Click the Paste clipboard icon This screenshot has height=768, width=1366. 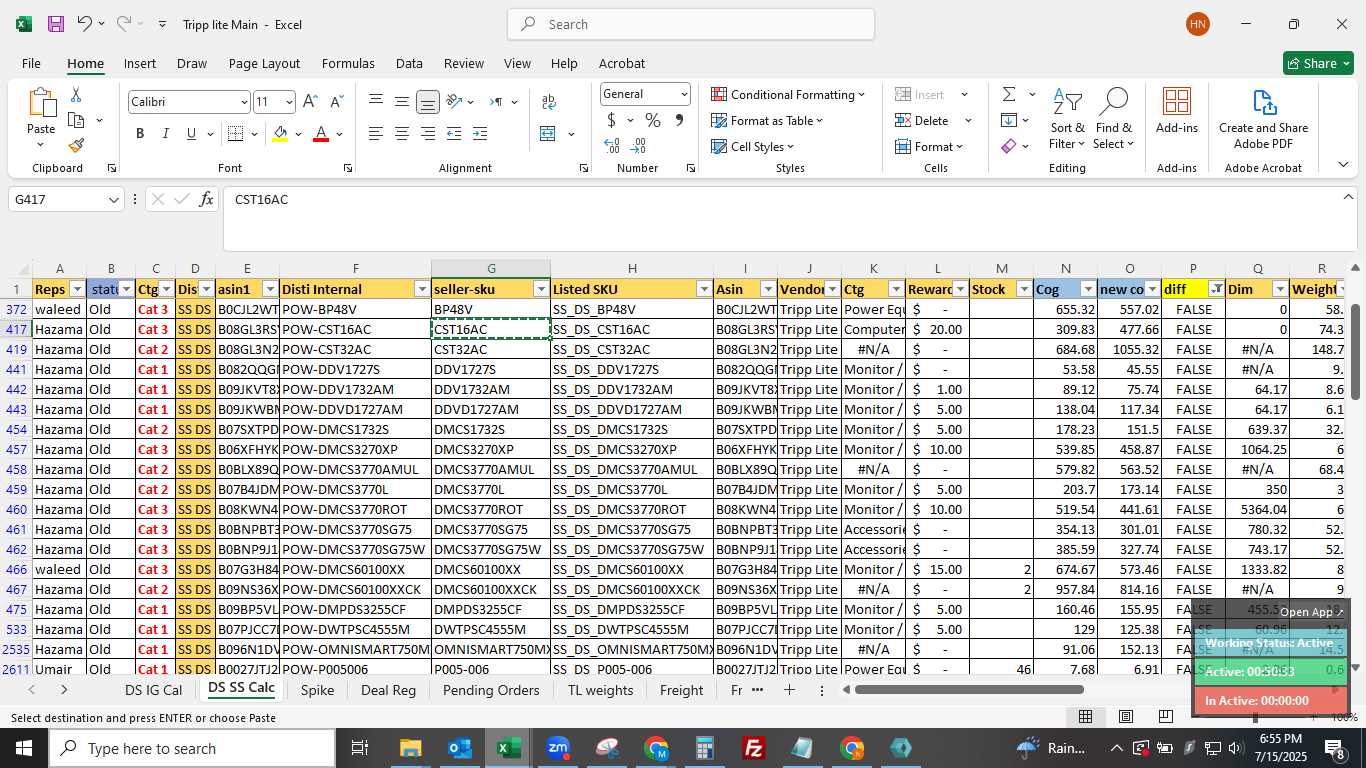pyautogui.click(x=41, y=104)
